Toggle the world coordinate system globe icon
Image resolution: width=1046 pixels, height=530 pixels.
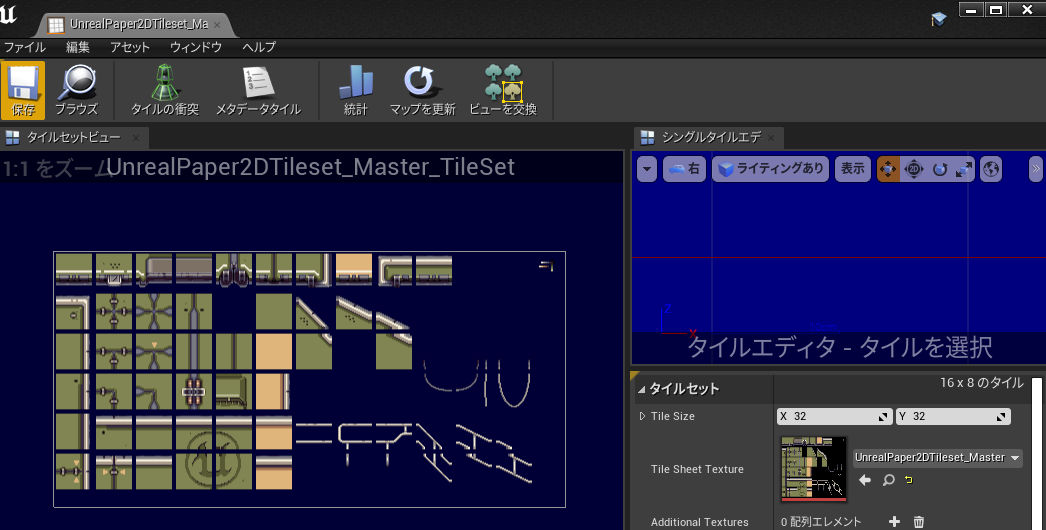tap(991, 170)
